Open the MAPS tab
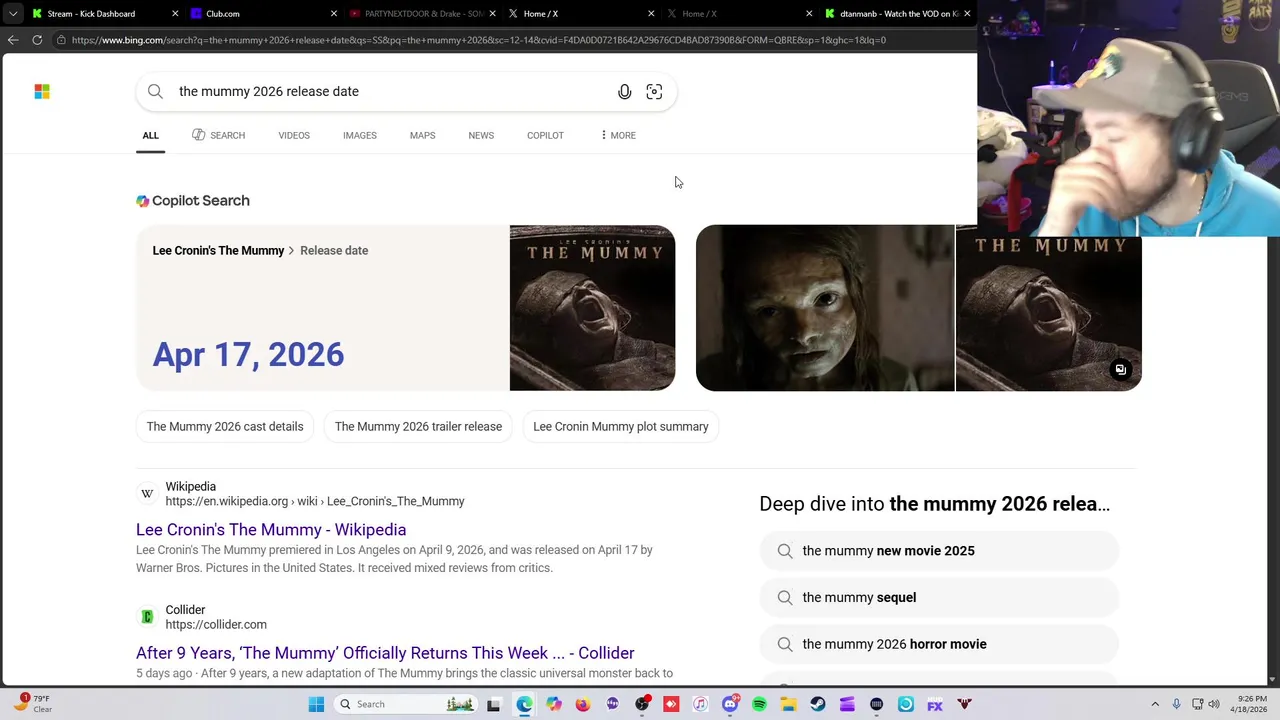1280x720 pixels. click(422, 135)
